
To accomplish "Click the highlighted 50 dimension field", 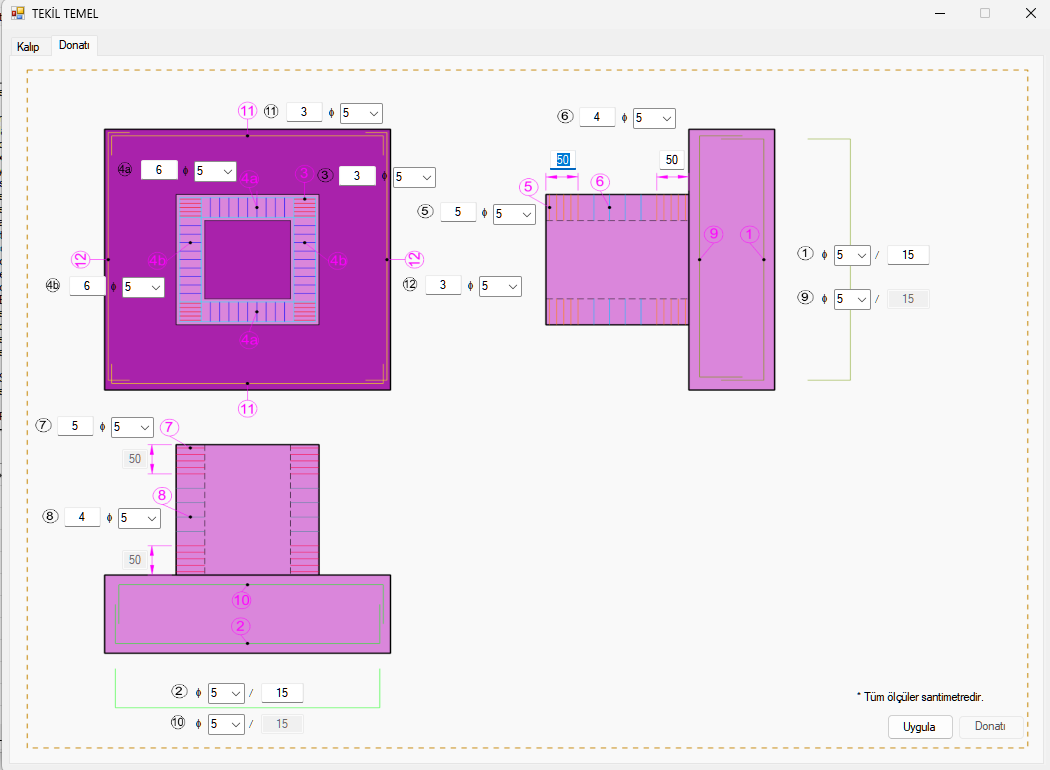I will [563, 160].
